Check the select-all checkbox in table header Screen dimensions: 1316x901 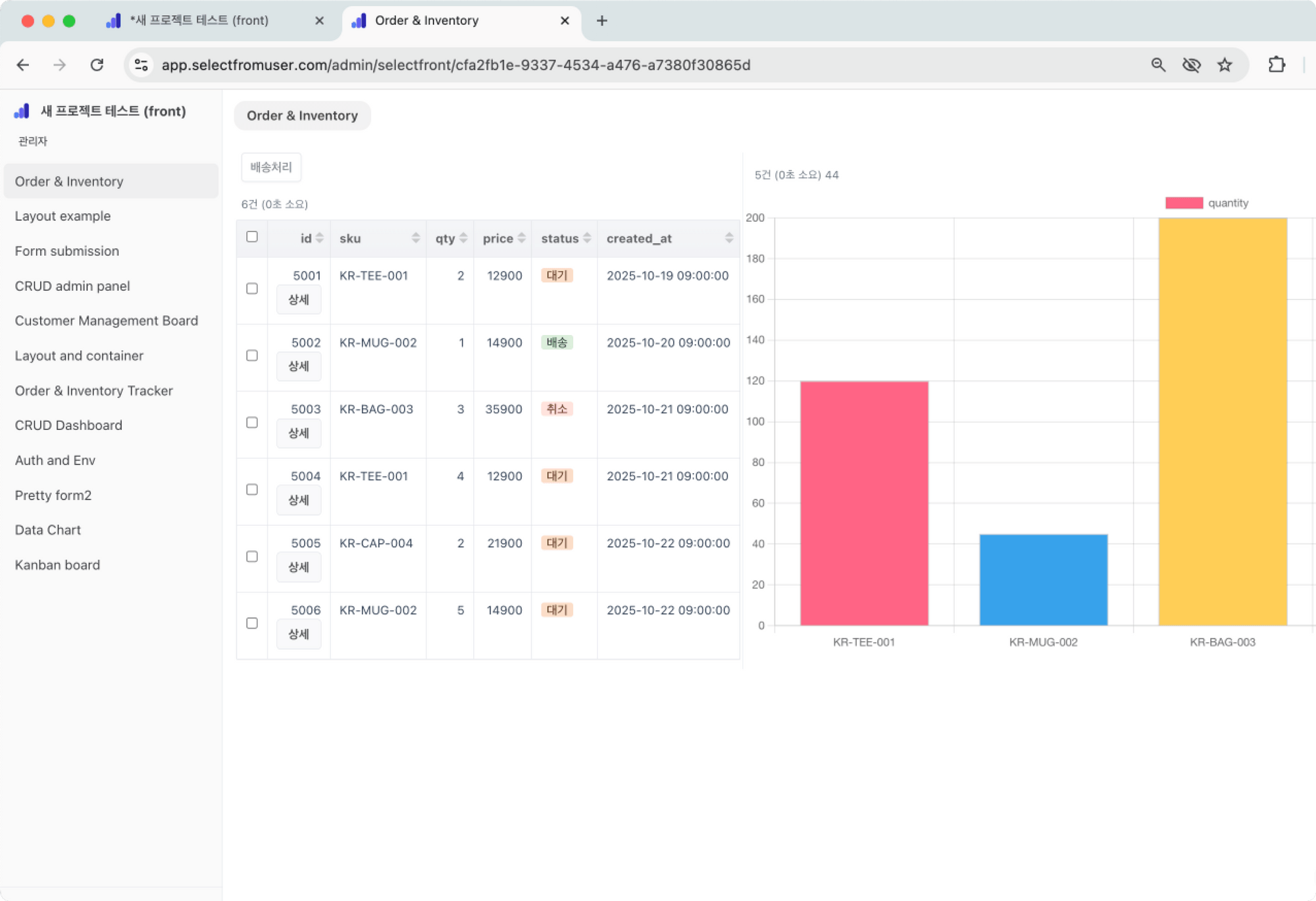(x=252, y=237)
